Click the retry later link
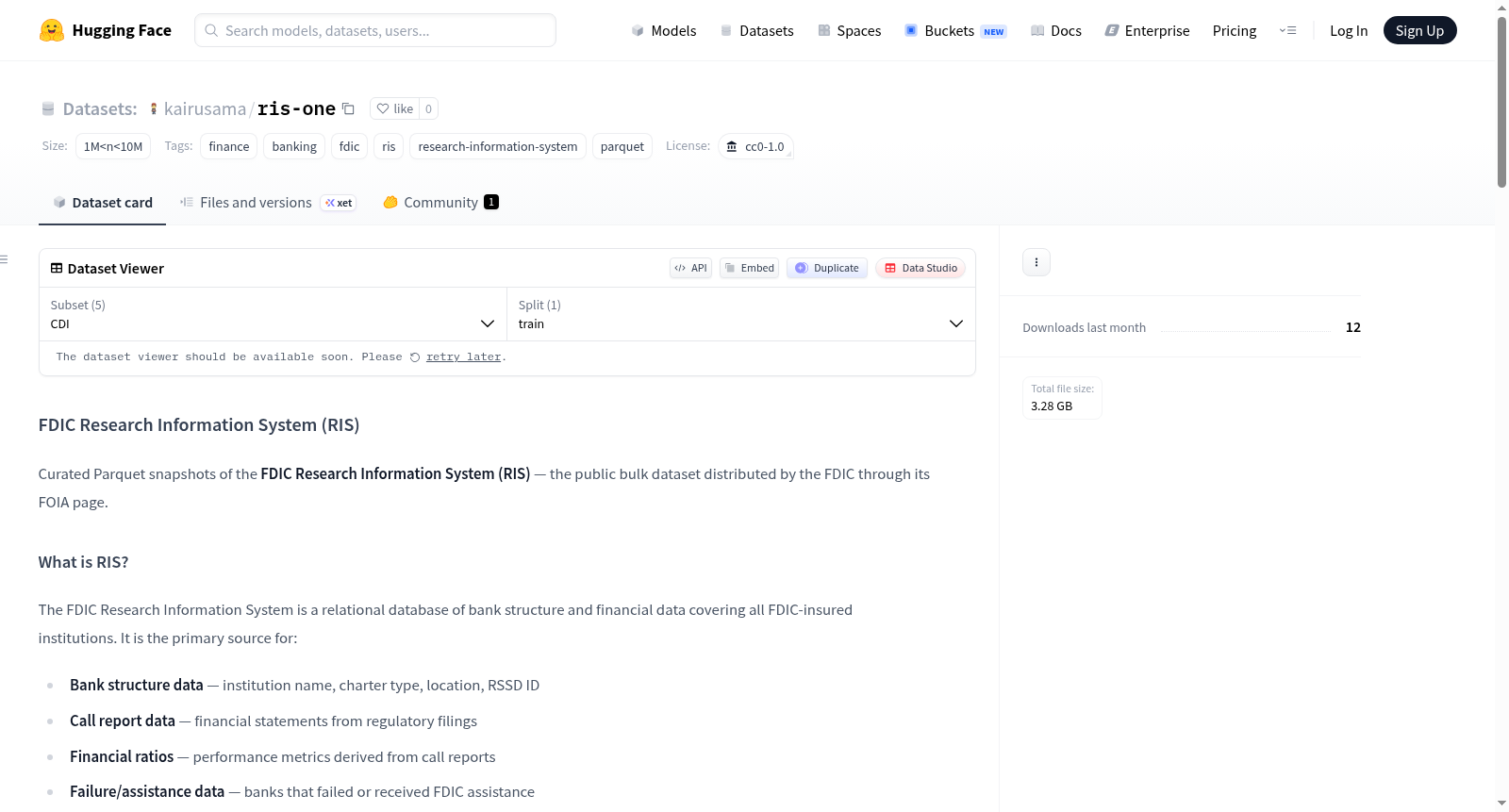 tap(463, 357)
